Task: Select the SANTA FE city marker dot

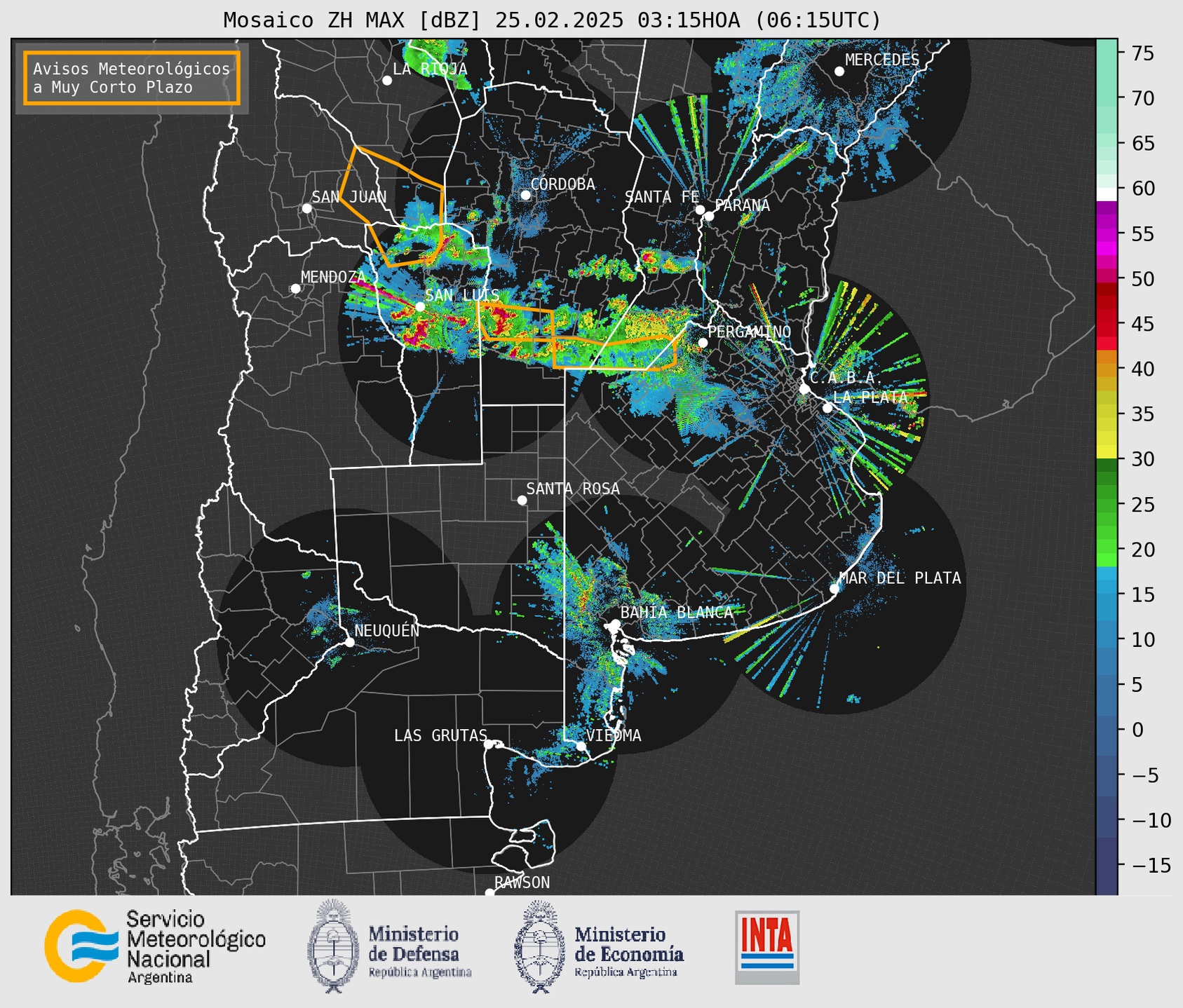Action: (700, 210)
